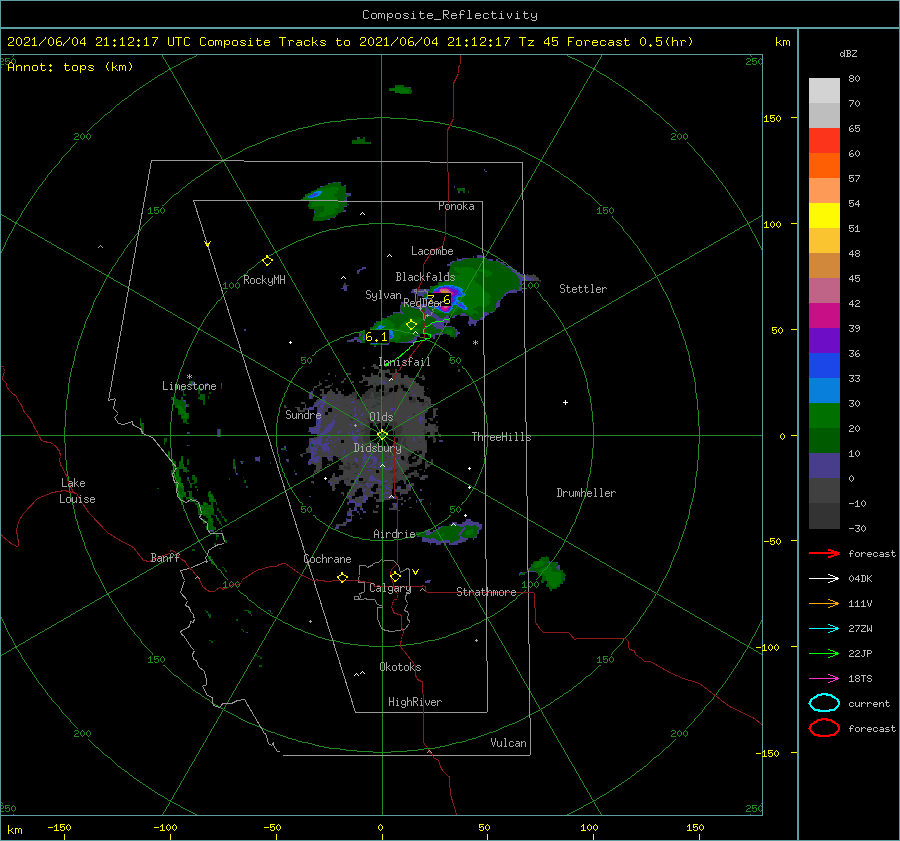Screen dimensions: 900x841
Task: Click the Composite_Reflectivity title
Action: (x=450, y=15)
